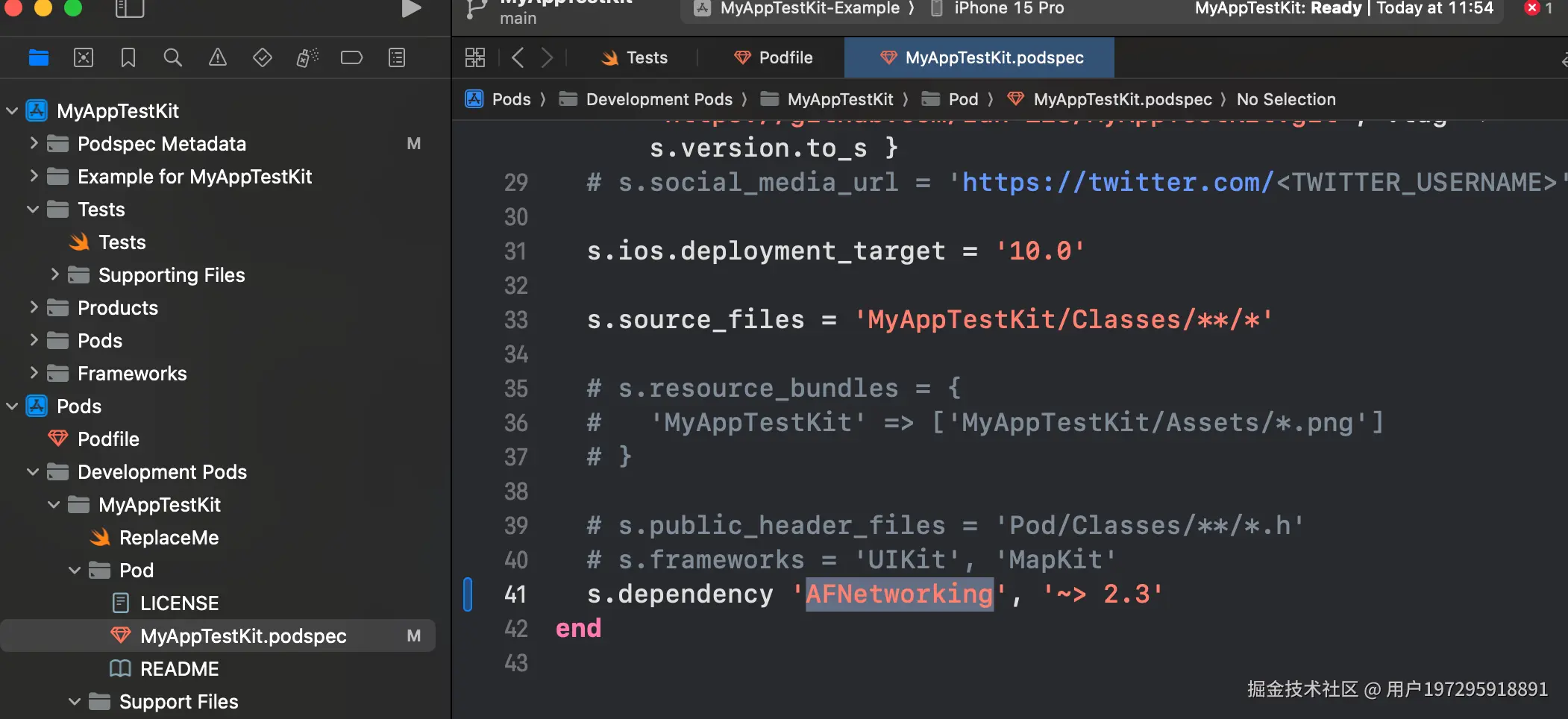The height and width of the screenshot is (719, 1568).
Task: Open the Test navigator diamond icon
Action: click(x=263, y=57)
